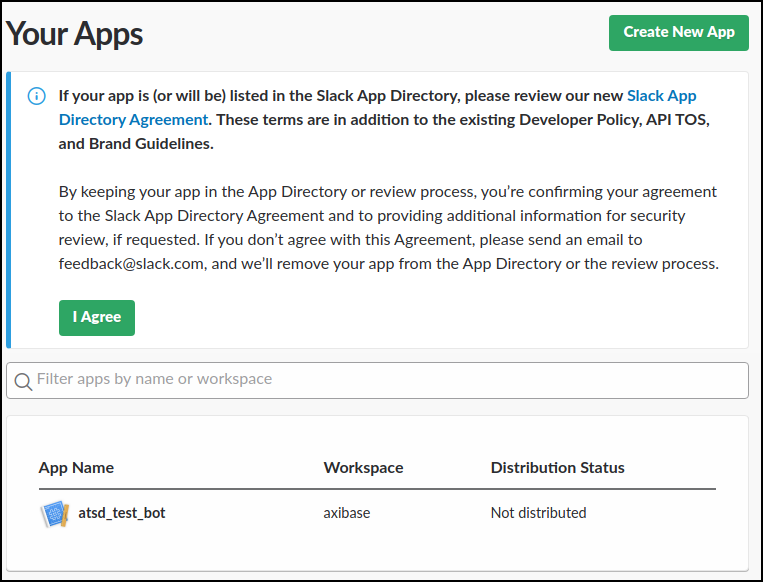Image resolution: width=763 pixels, height=582 pixels.
Task: Select the Not distributed status cell
Action: click(538, 513)
